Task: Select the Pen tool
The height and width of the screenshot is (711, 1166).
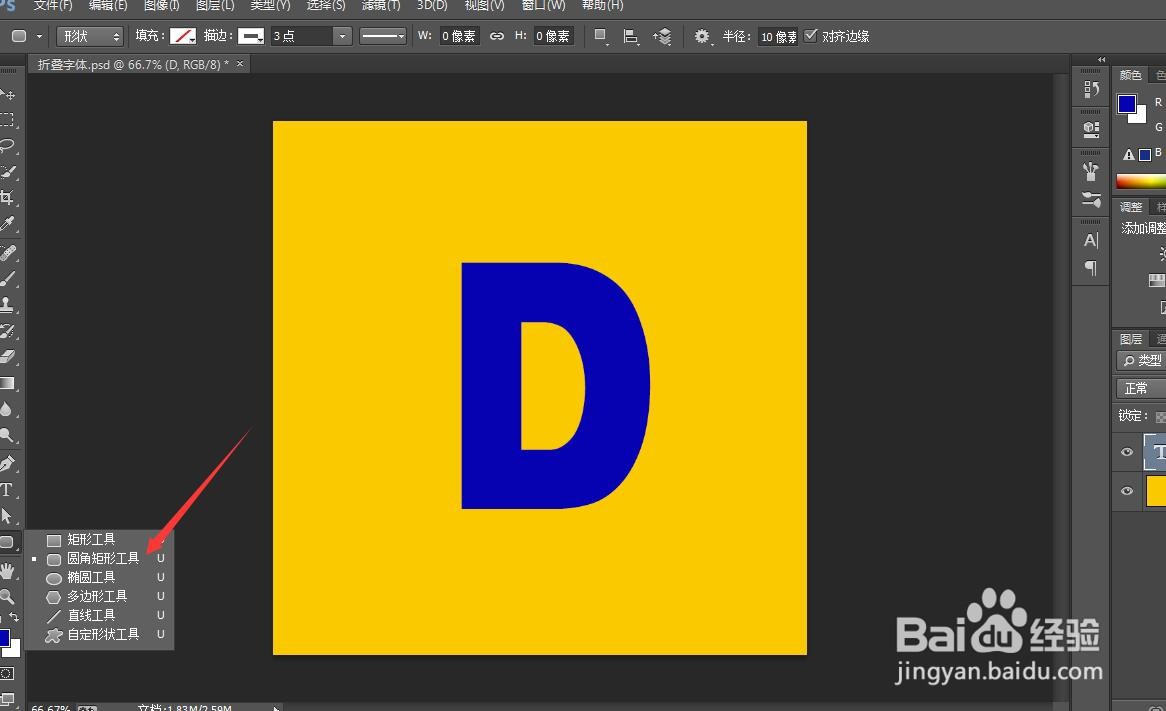Action: click(x=7, y=464)
